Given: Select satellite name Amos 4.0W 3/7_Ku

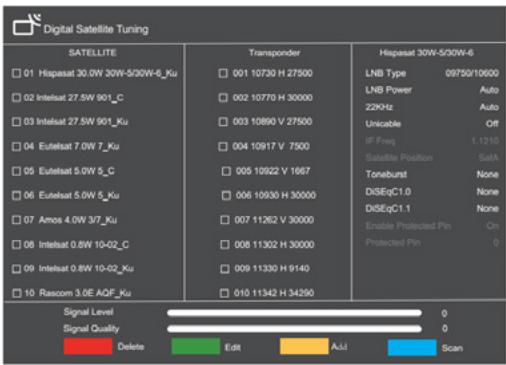Looking at the screenshot, I should pyautogui.click(x=78, y=220).
